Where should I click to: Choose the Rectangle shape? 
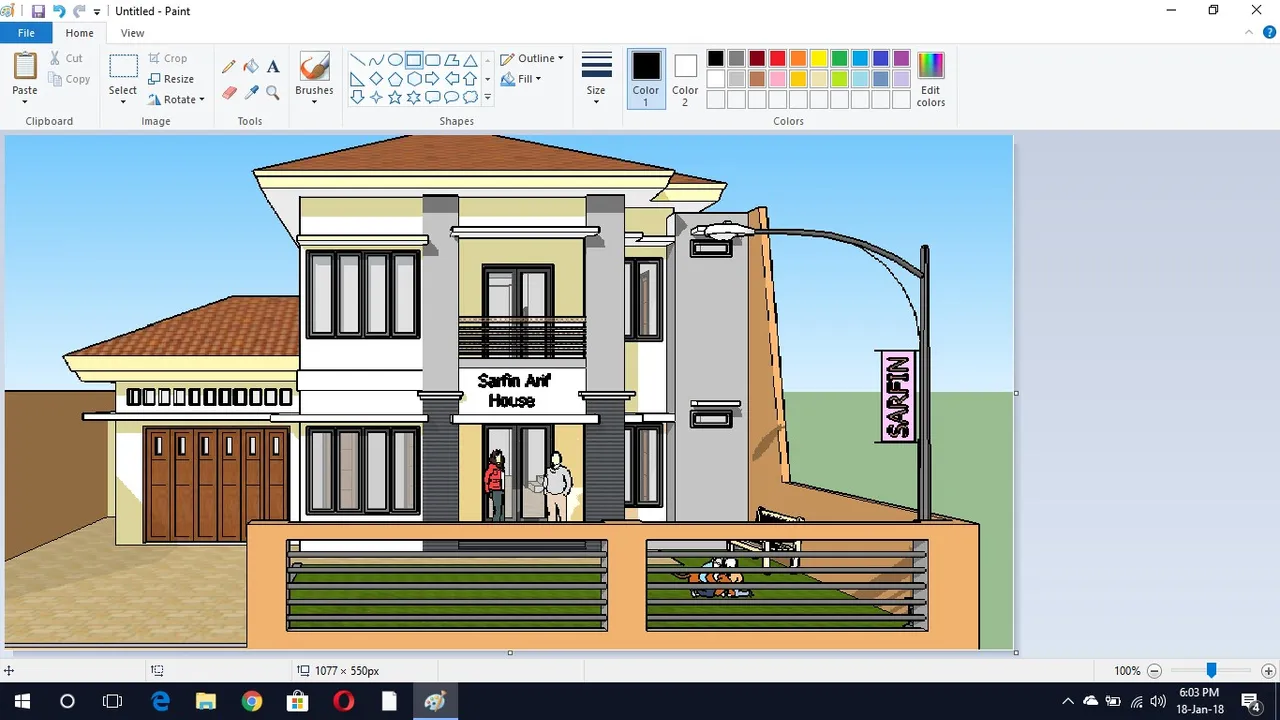[x=414, y=60]
